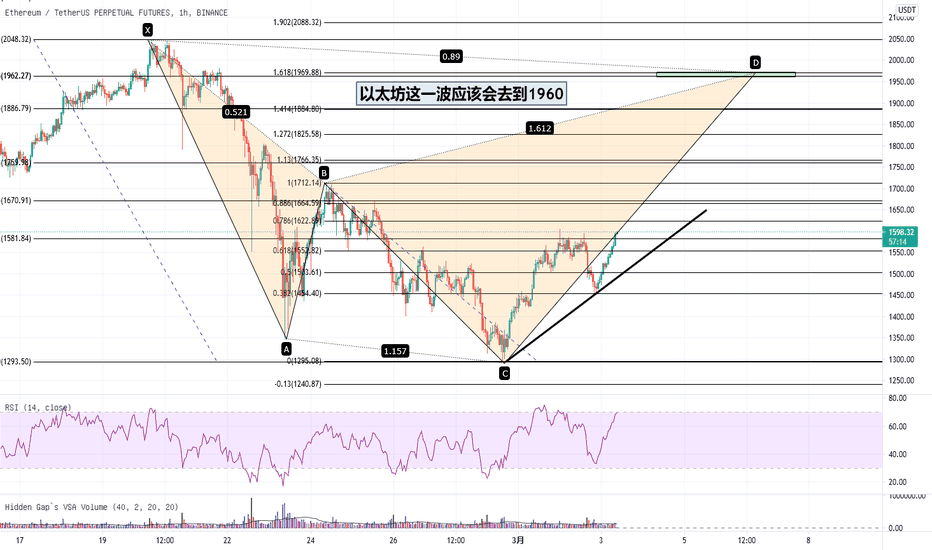Viewport: 932px width, 550px height.
Task: Click the 0(1296.08) Fibonacci level label
Action: [304, 361]
